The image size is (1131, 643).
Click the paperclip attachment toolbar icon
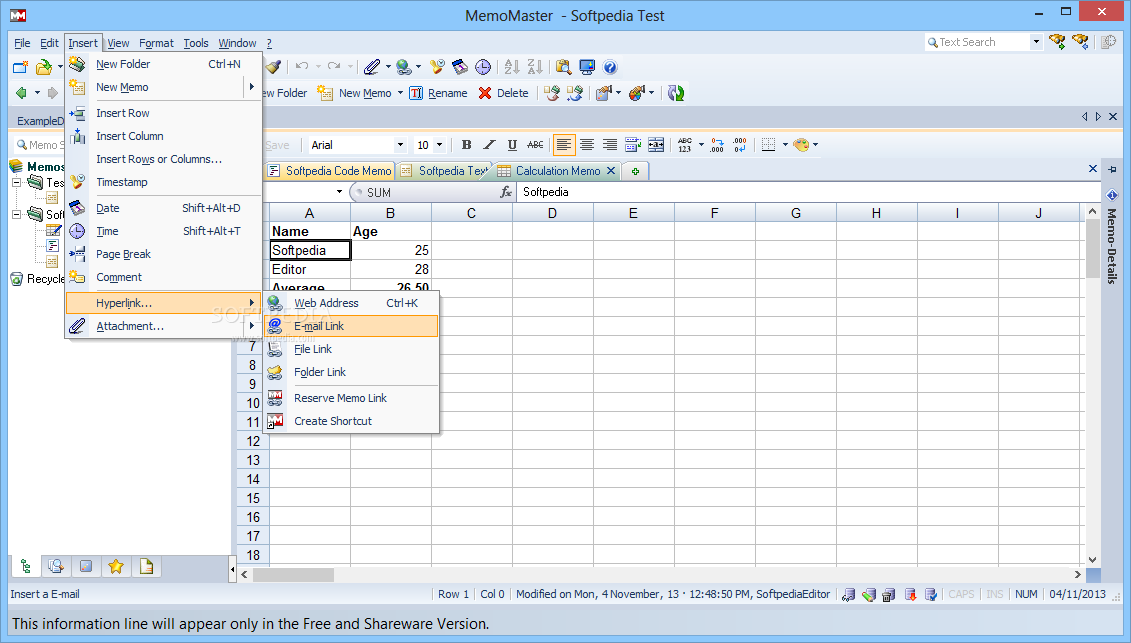[x=371, y=67]
